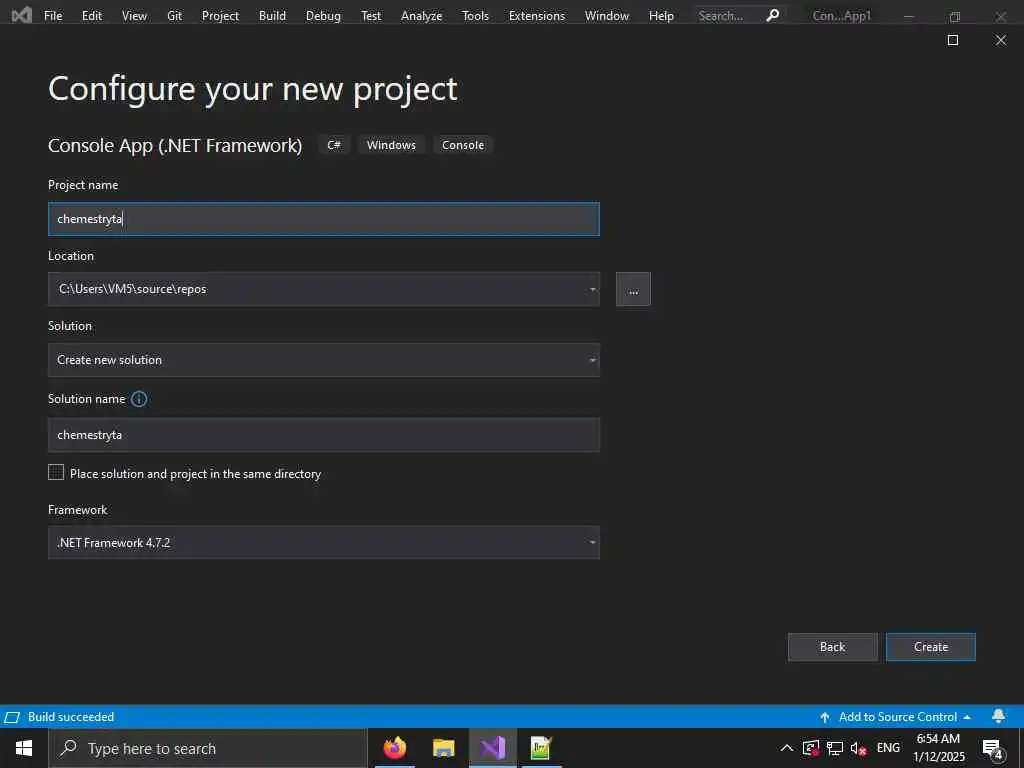This screenshot has height=768, width=1024.
Task: Click the Project name text field
Action: [x=324, y=219]
